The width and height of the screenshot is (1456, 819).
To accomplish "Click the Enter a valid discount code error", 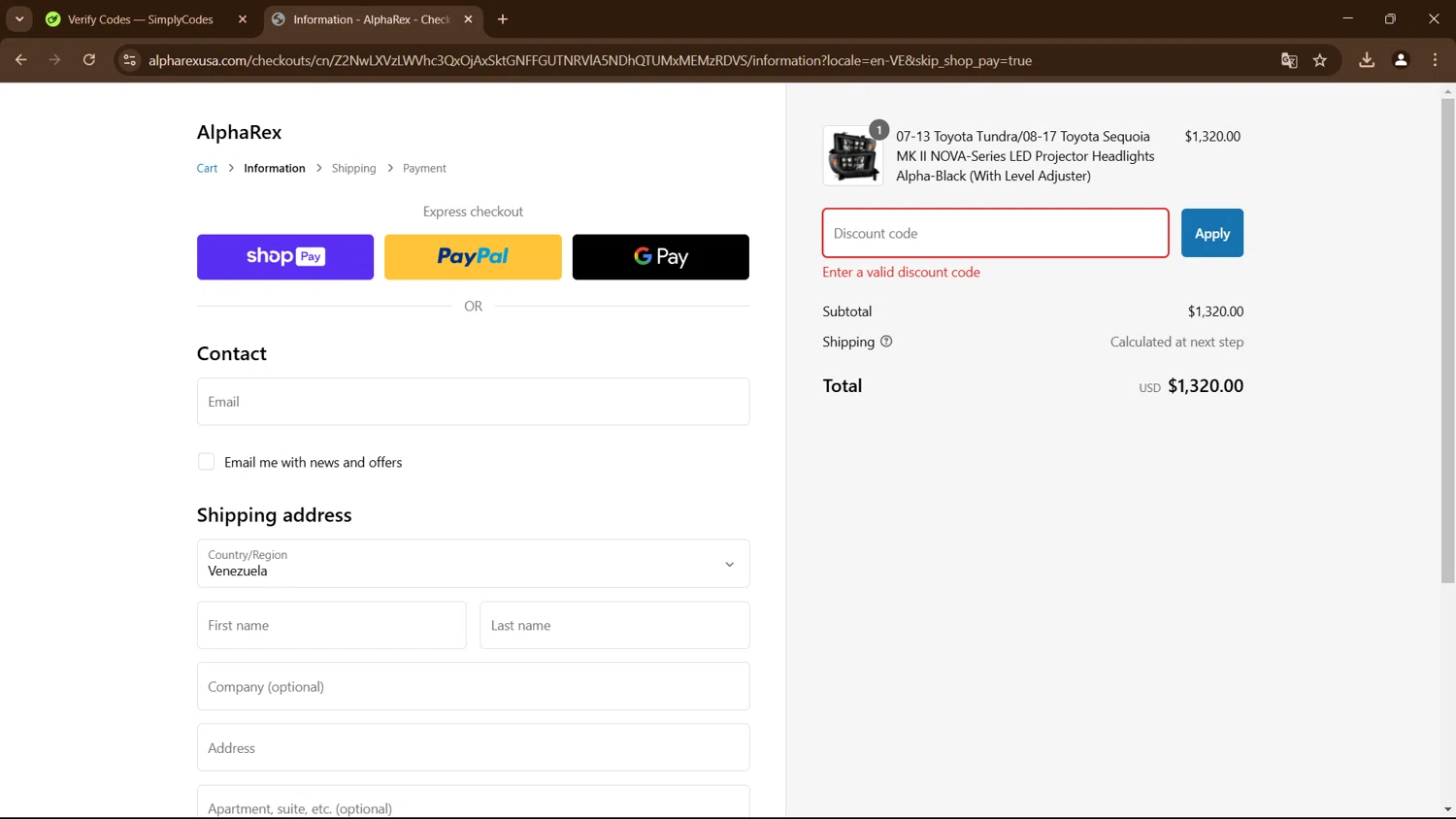I will (901, 273).
